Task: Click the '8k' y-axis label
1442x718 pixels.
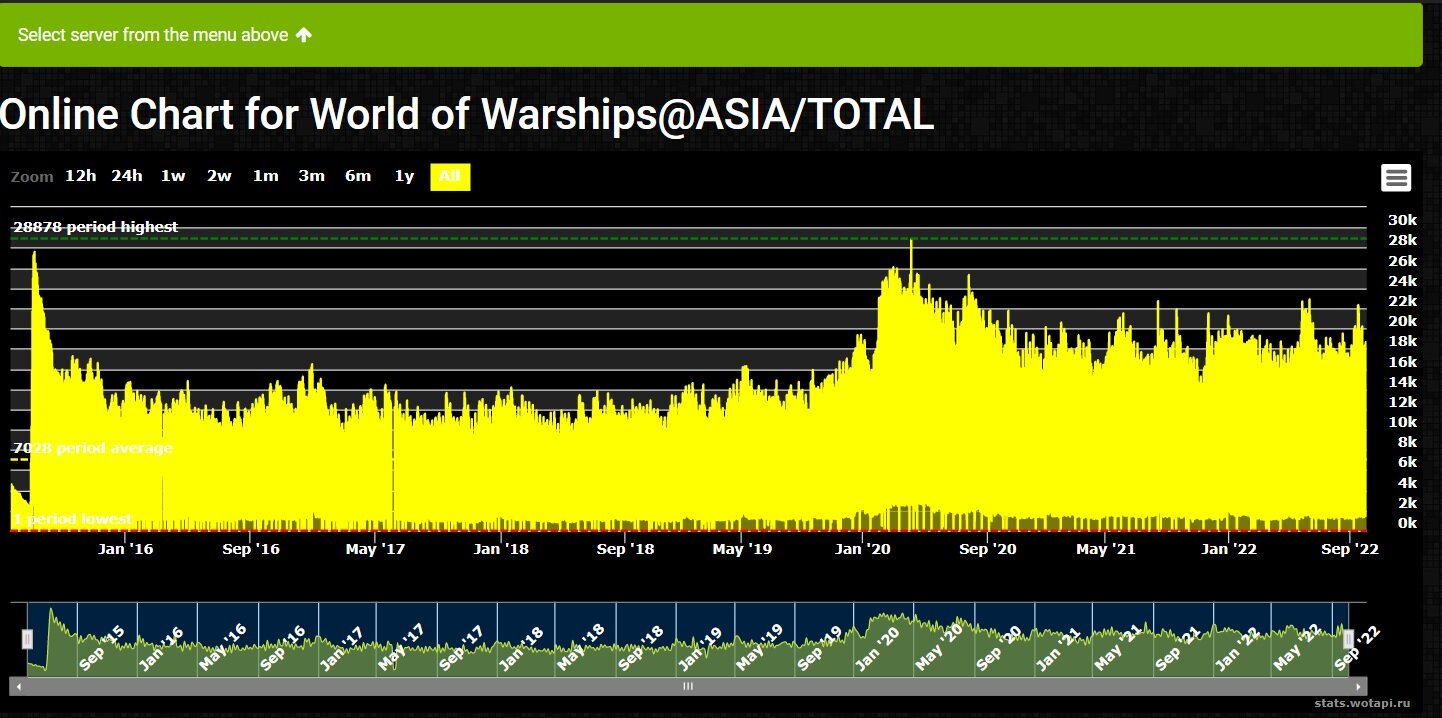Action: 1407,442
